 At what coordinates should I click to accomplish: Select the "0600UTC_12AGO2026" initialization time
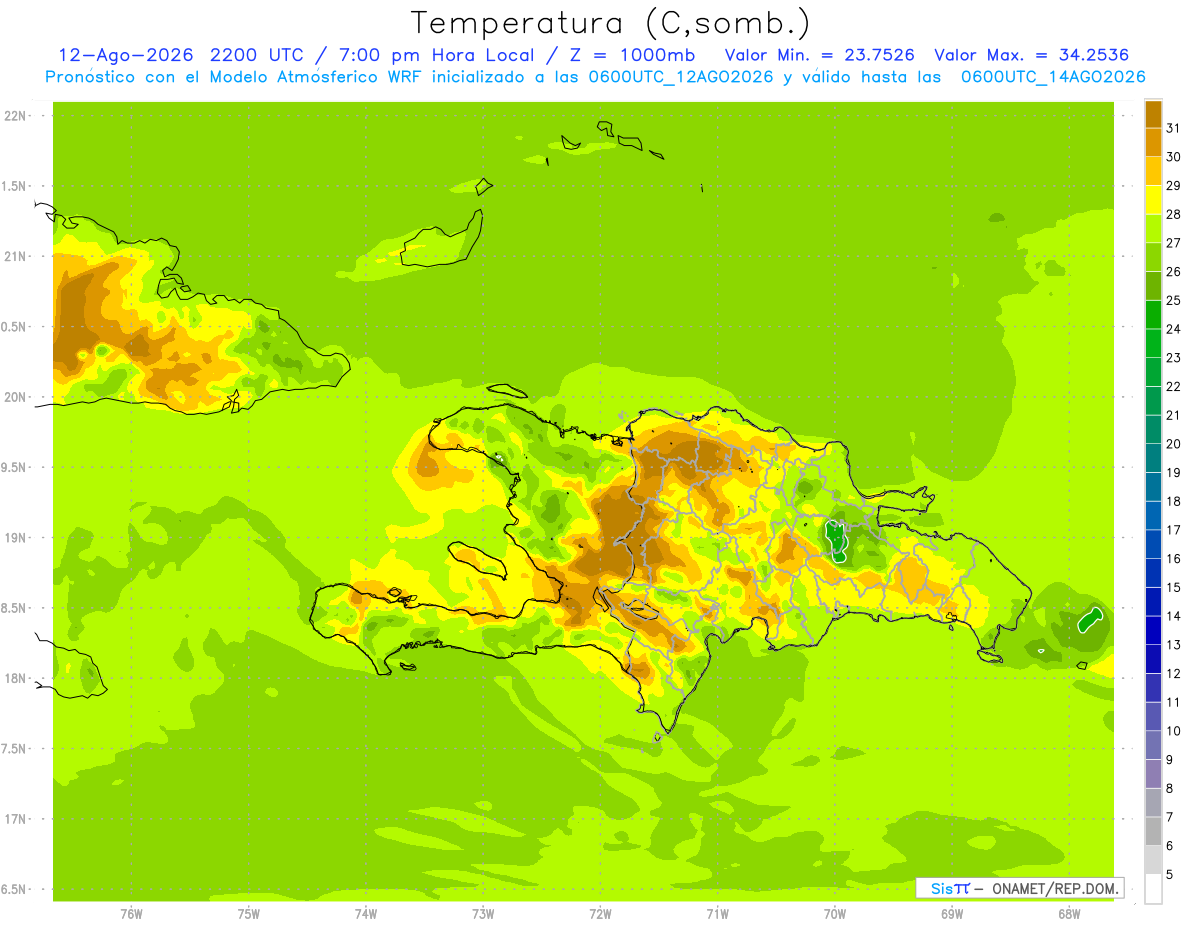coord(683,77)
